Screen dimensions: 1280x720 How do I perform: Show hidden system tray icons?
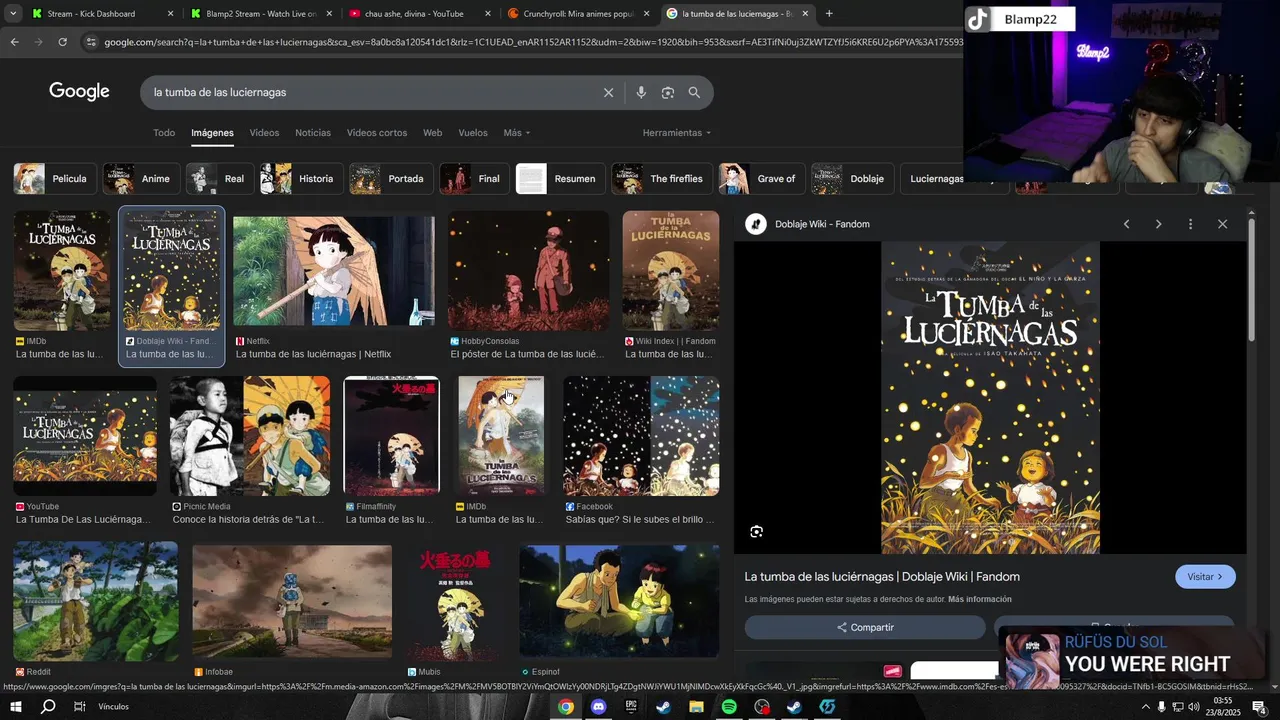1145,707
